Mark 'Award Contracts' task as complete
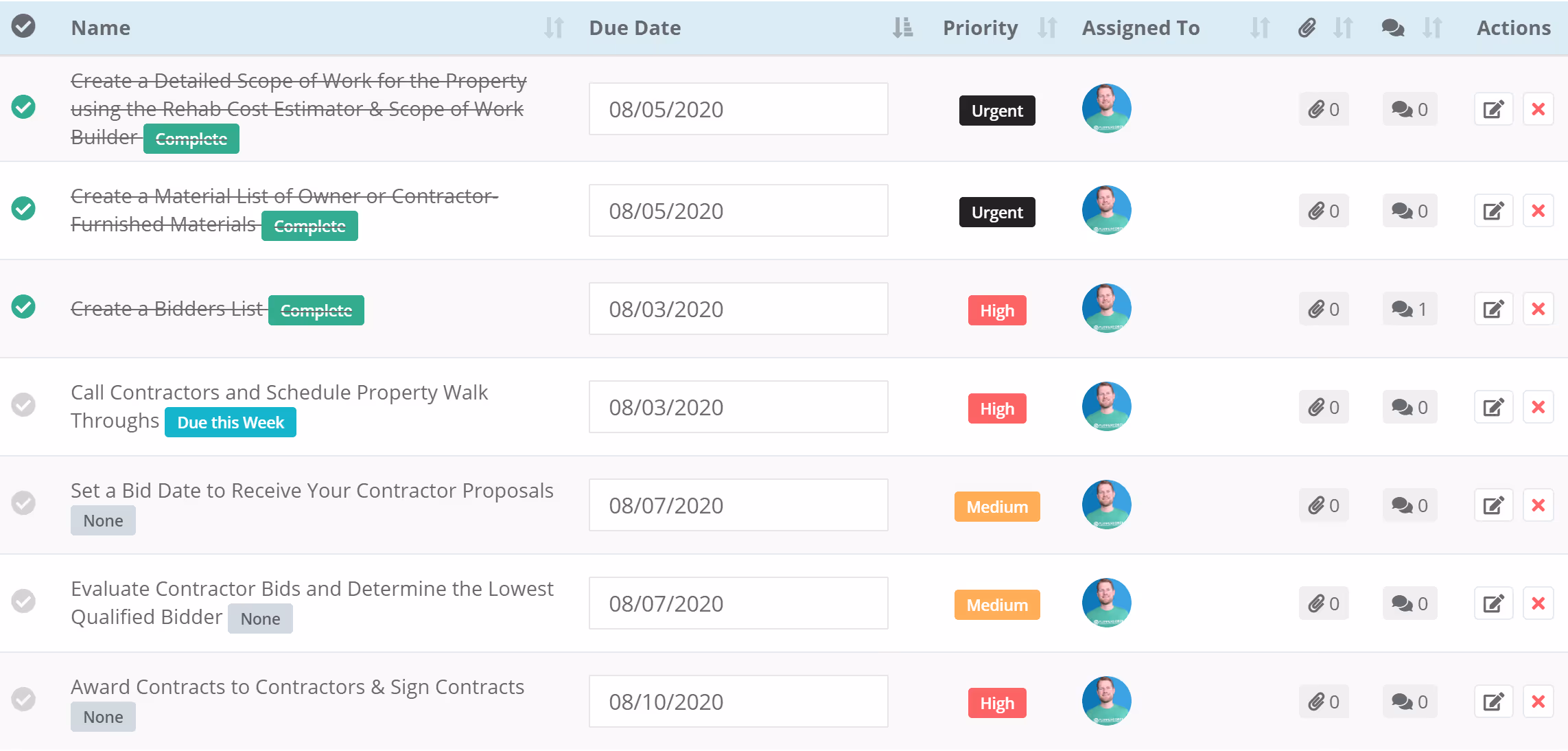The height and width of the screenshot is (751, 1568). [x=23, y=700]
